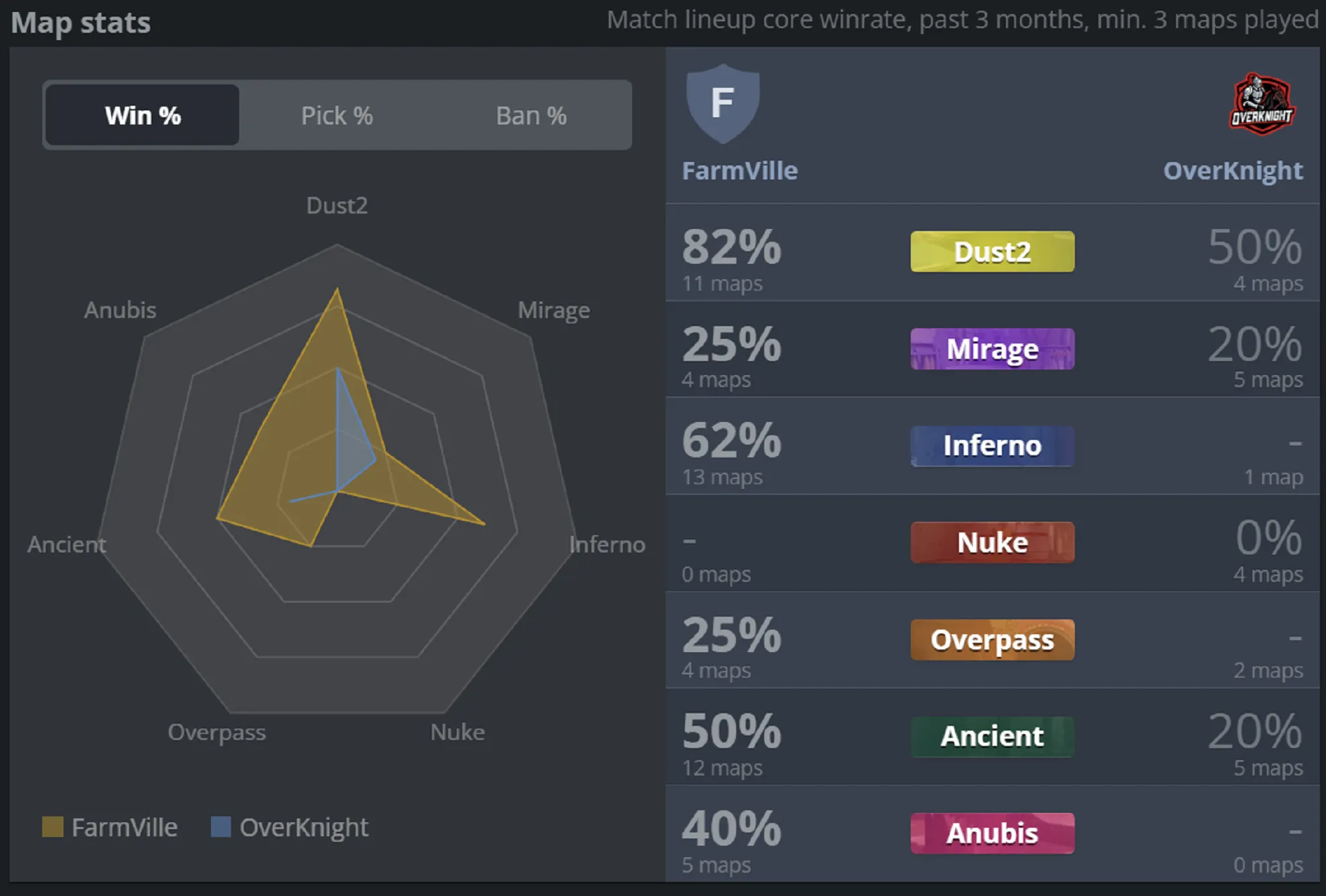
Task: Click the blue OverKnight legend swatch
Action: click(221, 827)
